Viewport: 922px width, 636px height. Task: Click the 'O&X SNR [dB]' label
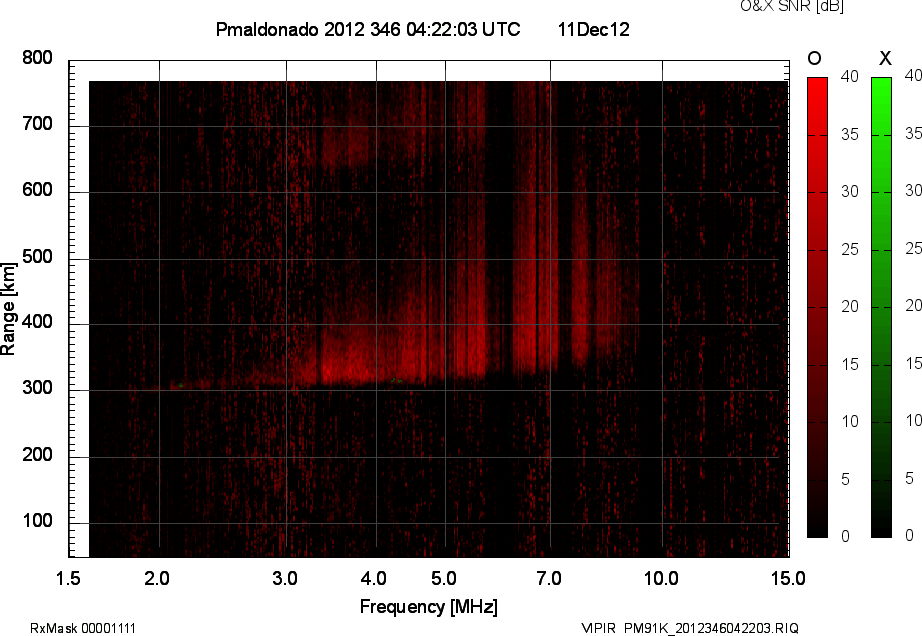(791, 6)
